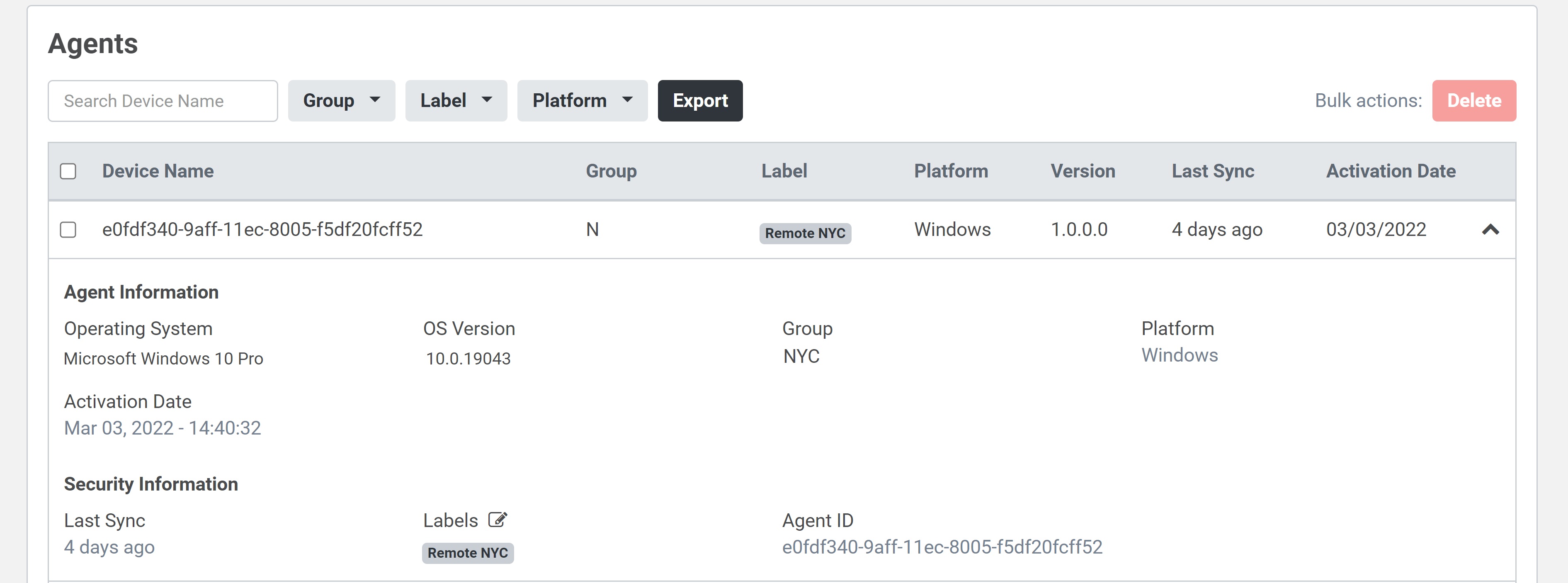Image resolution: width=1568 pixels, height=583 pixels.
Task: Collapse the agent row chevron
Action: [x=1490, y=229]
